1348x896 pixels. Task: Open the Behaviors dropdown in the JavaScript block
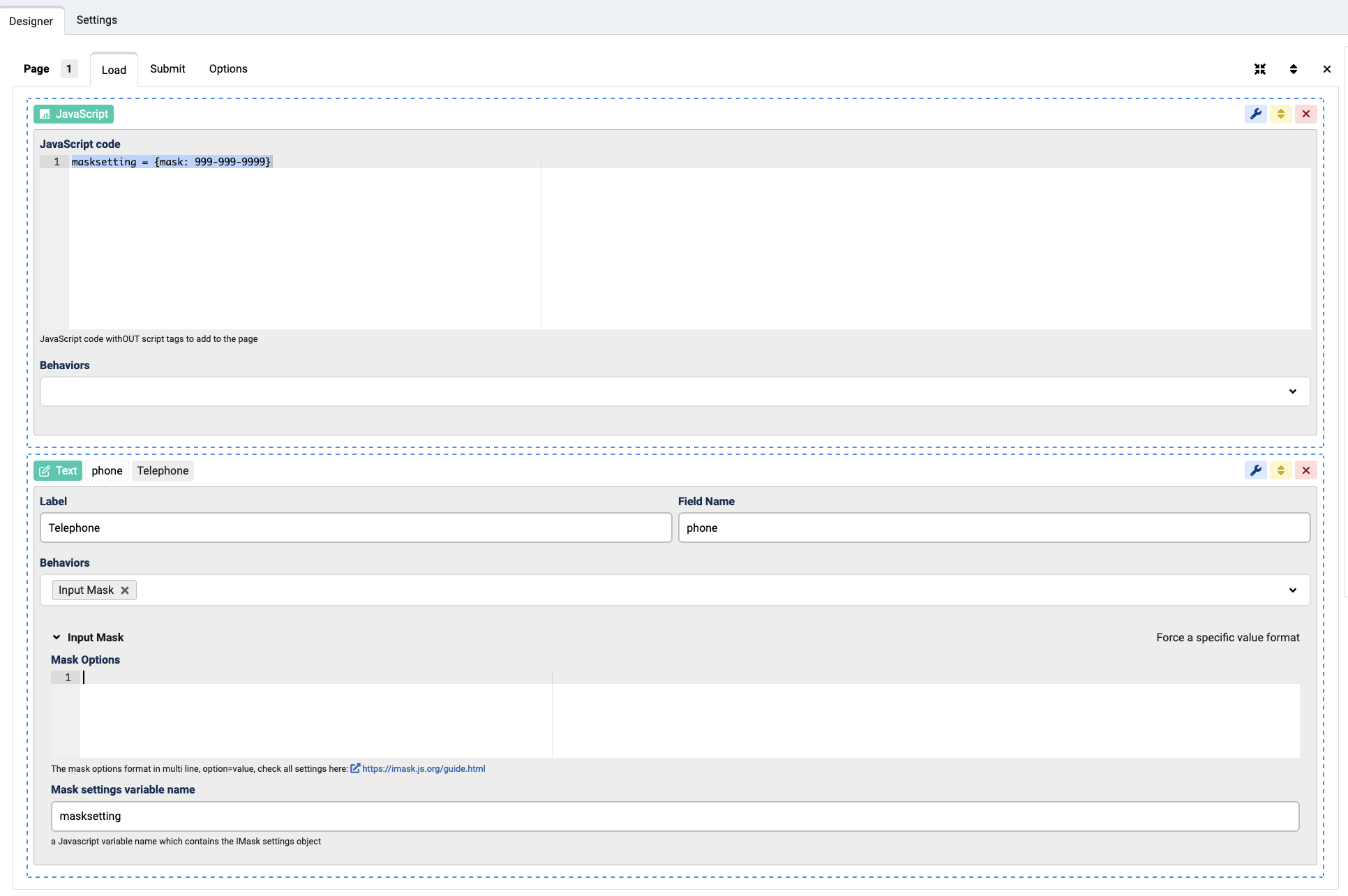pyautogui.click(x=1293, y=391)
